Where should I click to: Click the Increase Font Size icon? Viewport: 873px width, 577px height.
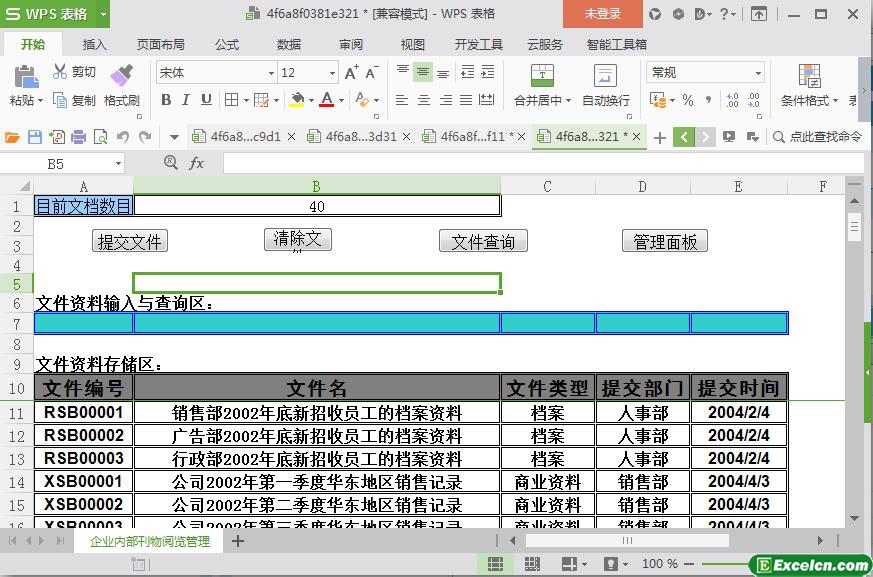point(351,73)
